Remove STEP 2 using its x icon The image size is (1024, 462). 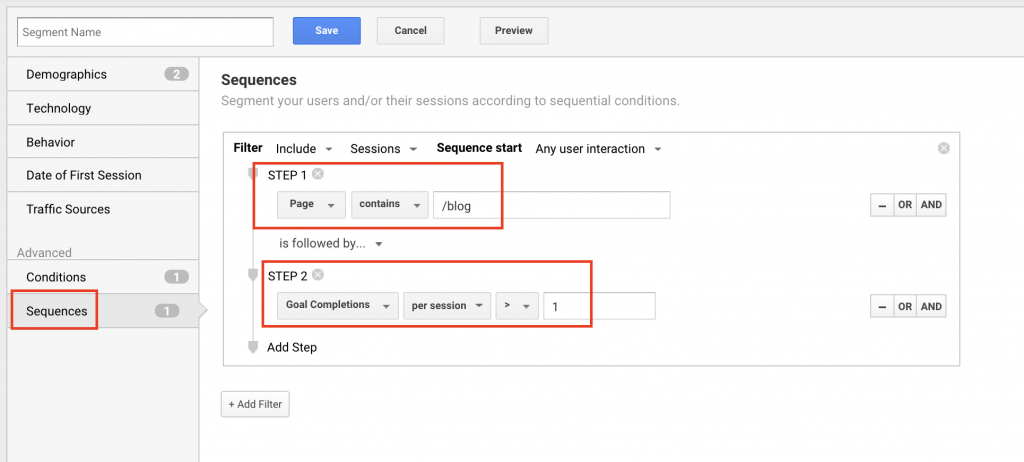pyautogui.click(x=318, y=275)
